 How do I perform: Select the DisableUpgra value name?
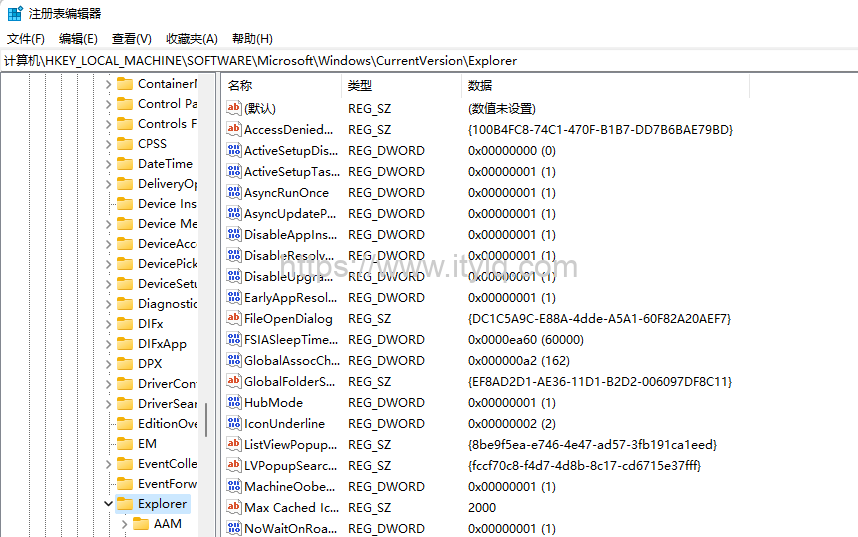point(288,276)
